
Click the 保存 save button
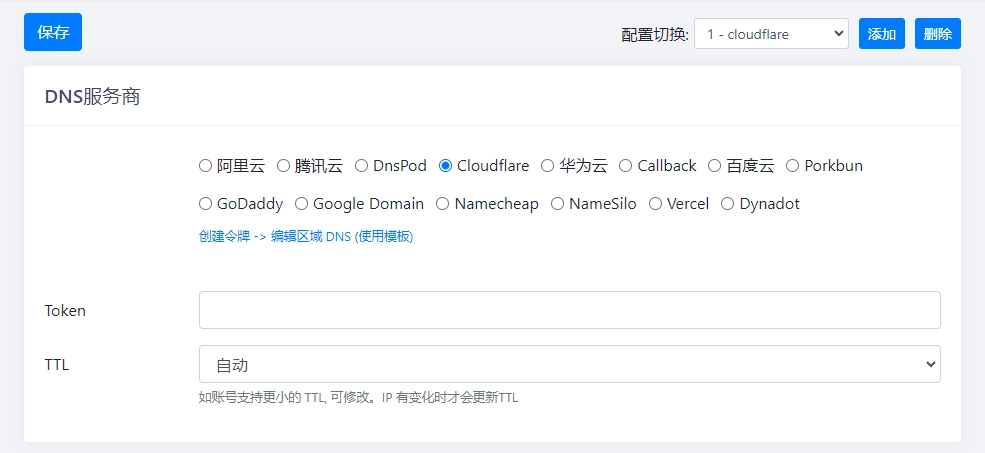[x=53, y=32]
